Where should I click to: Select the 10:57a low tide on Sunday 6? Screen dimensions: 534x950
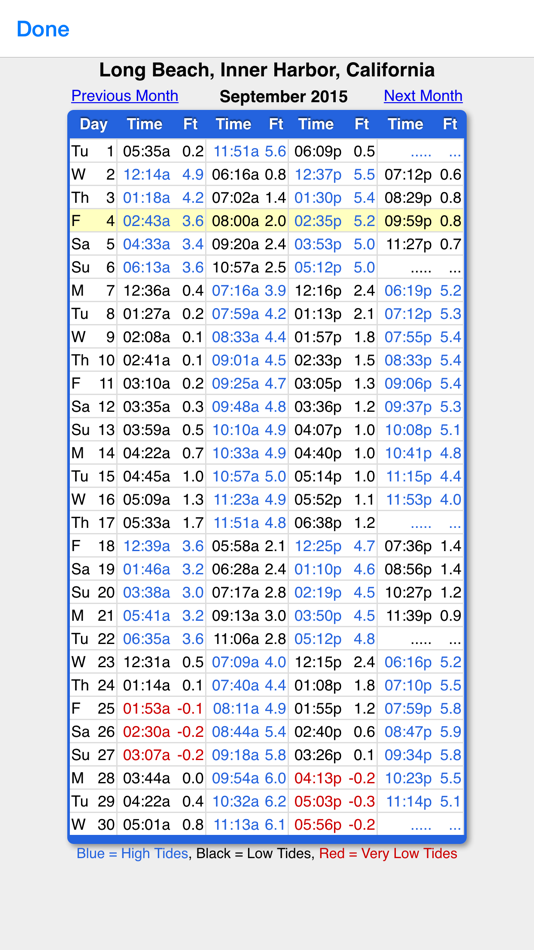point(236,267)
